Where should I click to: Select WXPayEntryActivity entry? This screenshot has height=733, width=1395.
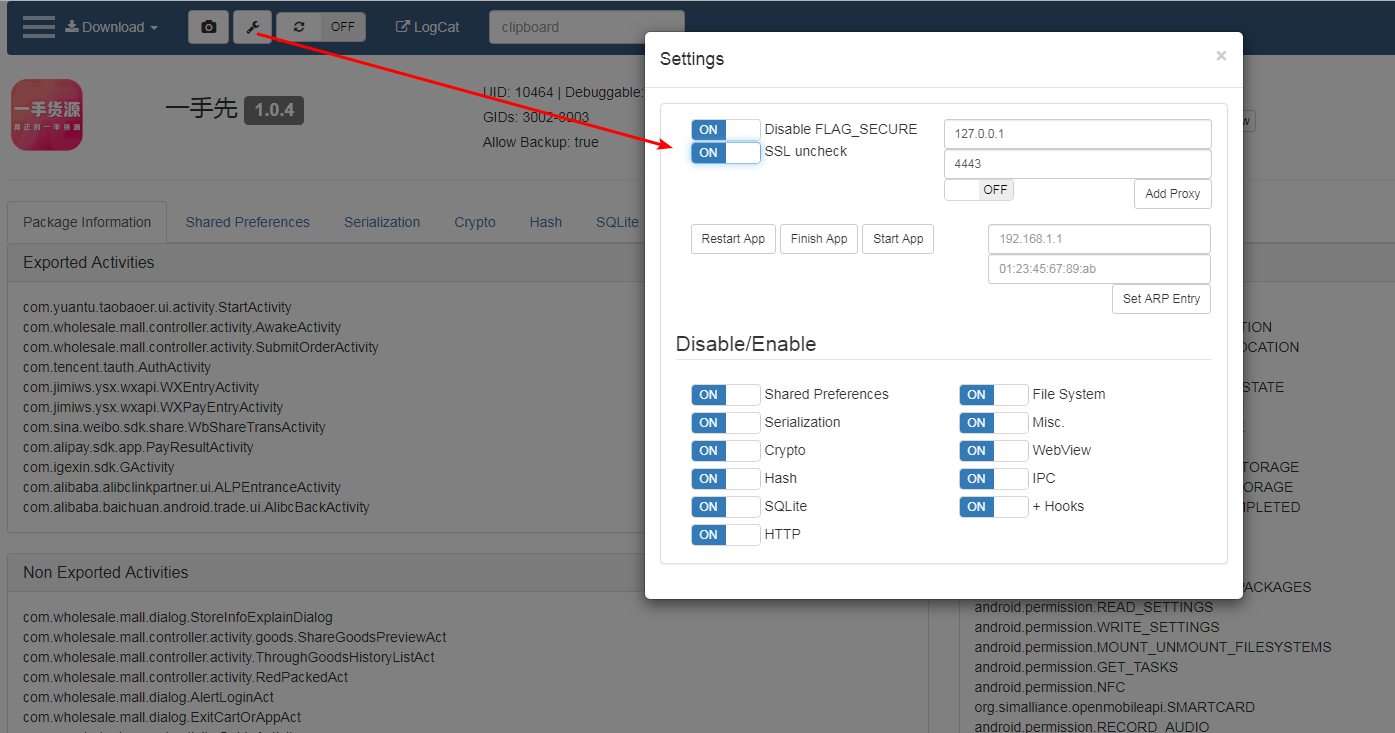(153, 407)
